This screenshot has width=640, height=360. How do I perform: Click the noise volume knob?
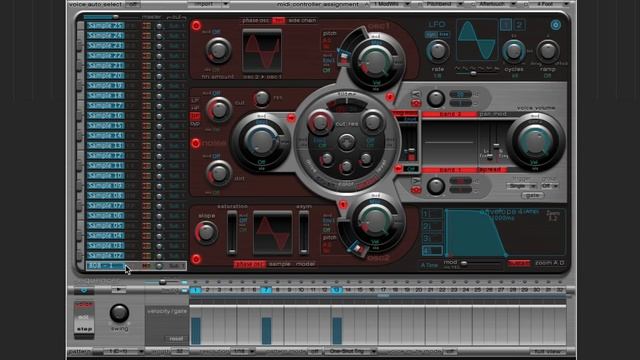[x=261, y=141]
